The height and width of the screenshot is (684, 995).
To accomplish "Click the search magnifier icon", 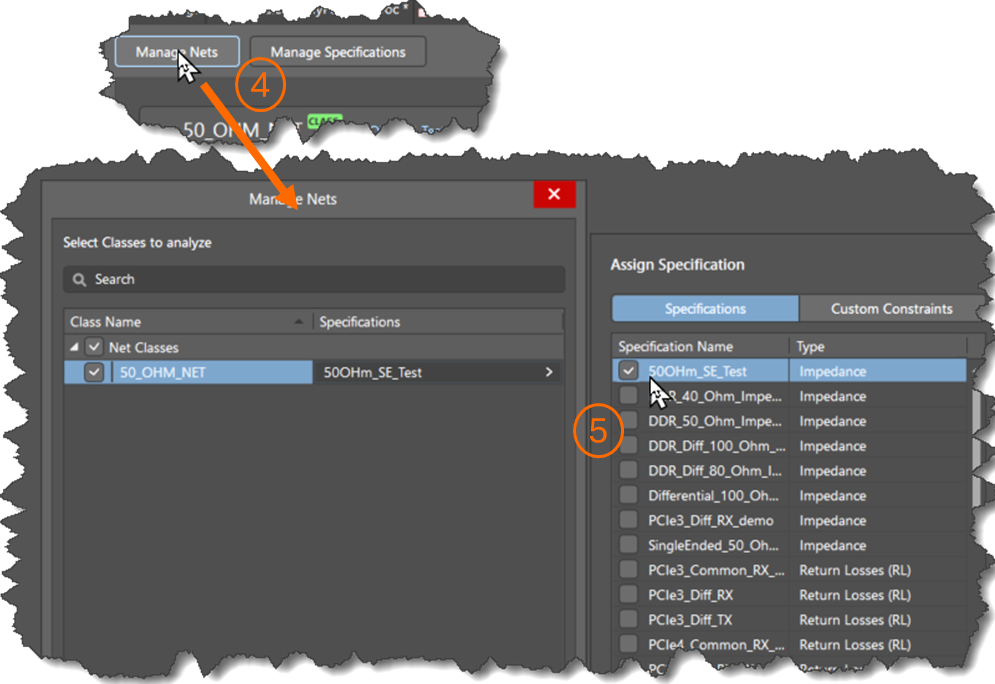I will tap(79, 279).
